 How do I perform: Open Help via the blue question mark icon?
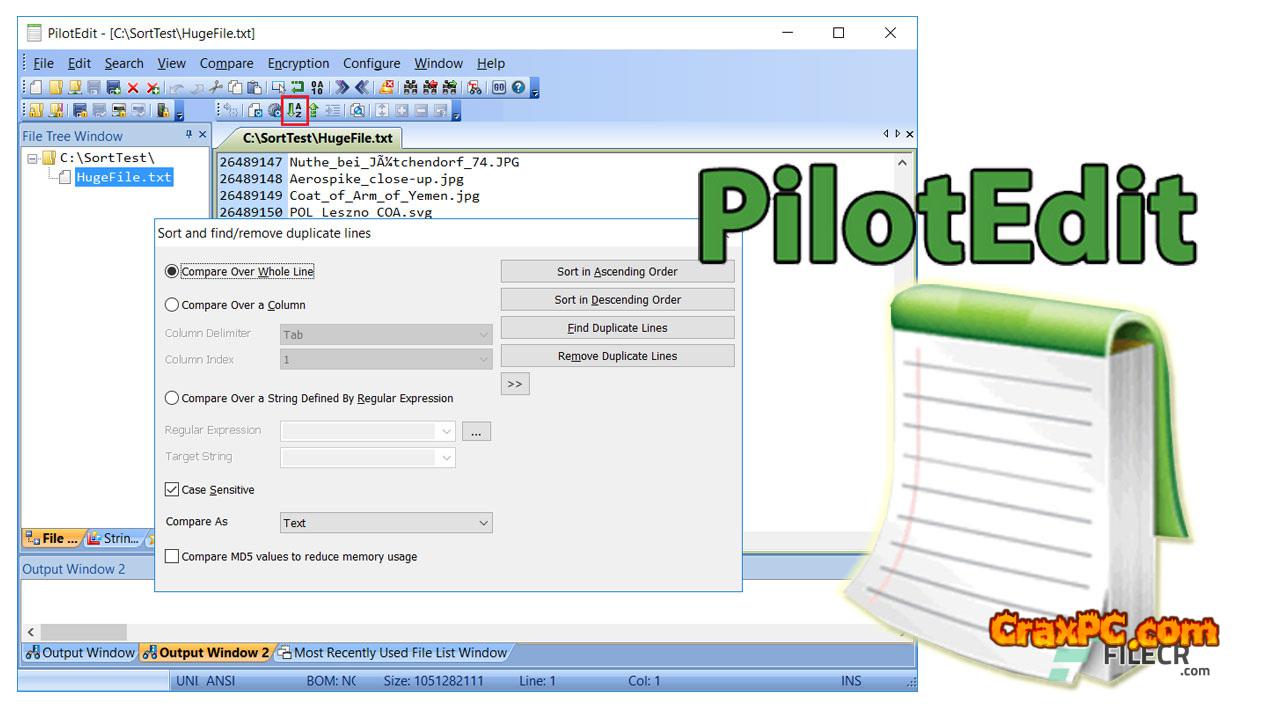coord(518,88)
